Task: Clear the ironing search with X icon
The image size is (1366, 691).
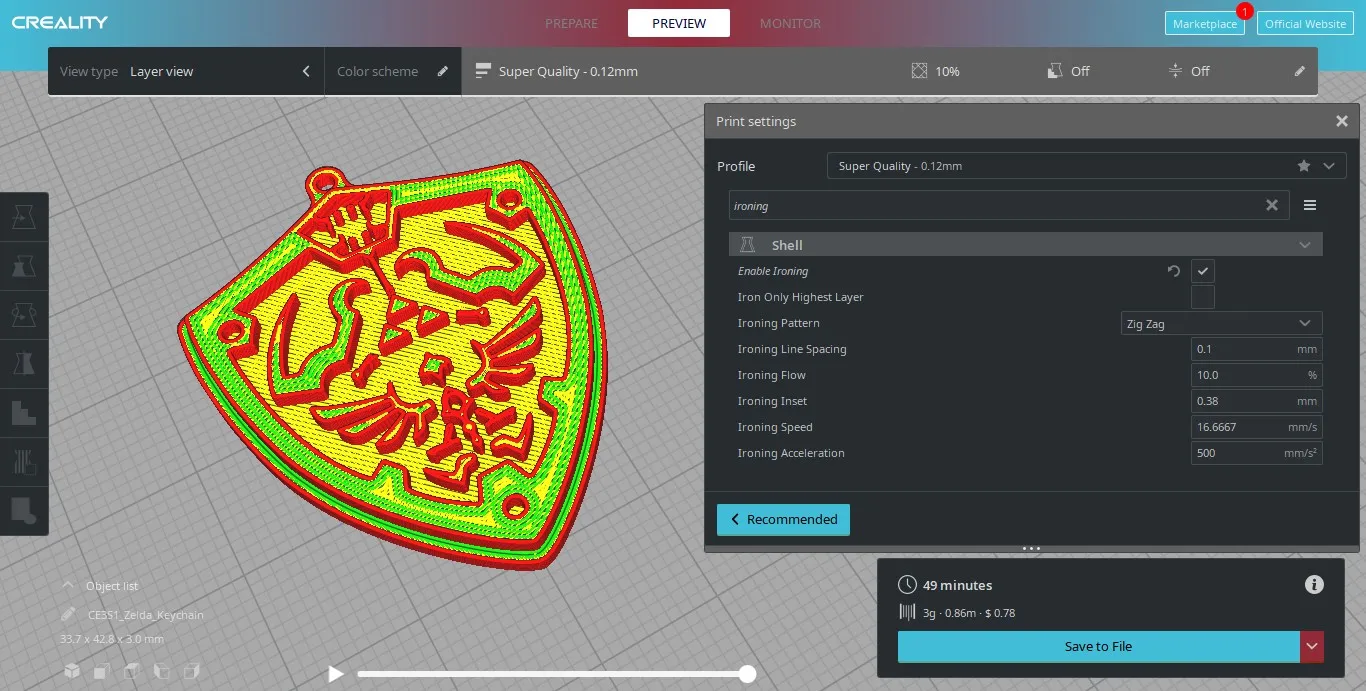Action: (1272, 205)
